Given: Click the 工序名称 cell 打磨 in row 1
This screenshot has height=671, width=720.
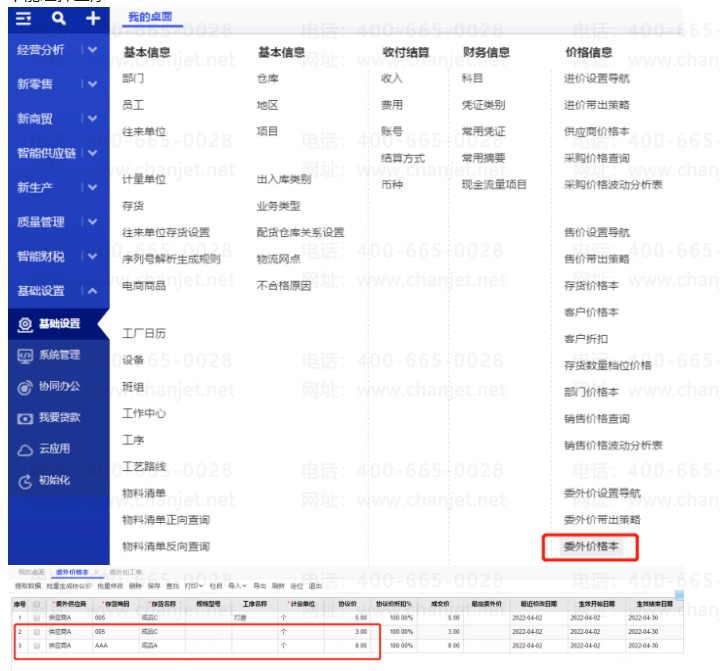Looking at the screenshot, I should click(x=254, y=618).
